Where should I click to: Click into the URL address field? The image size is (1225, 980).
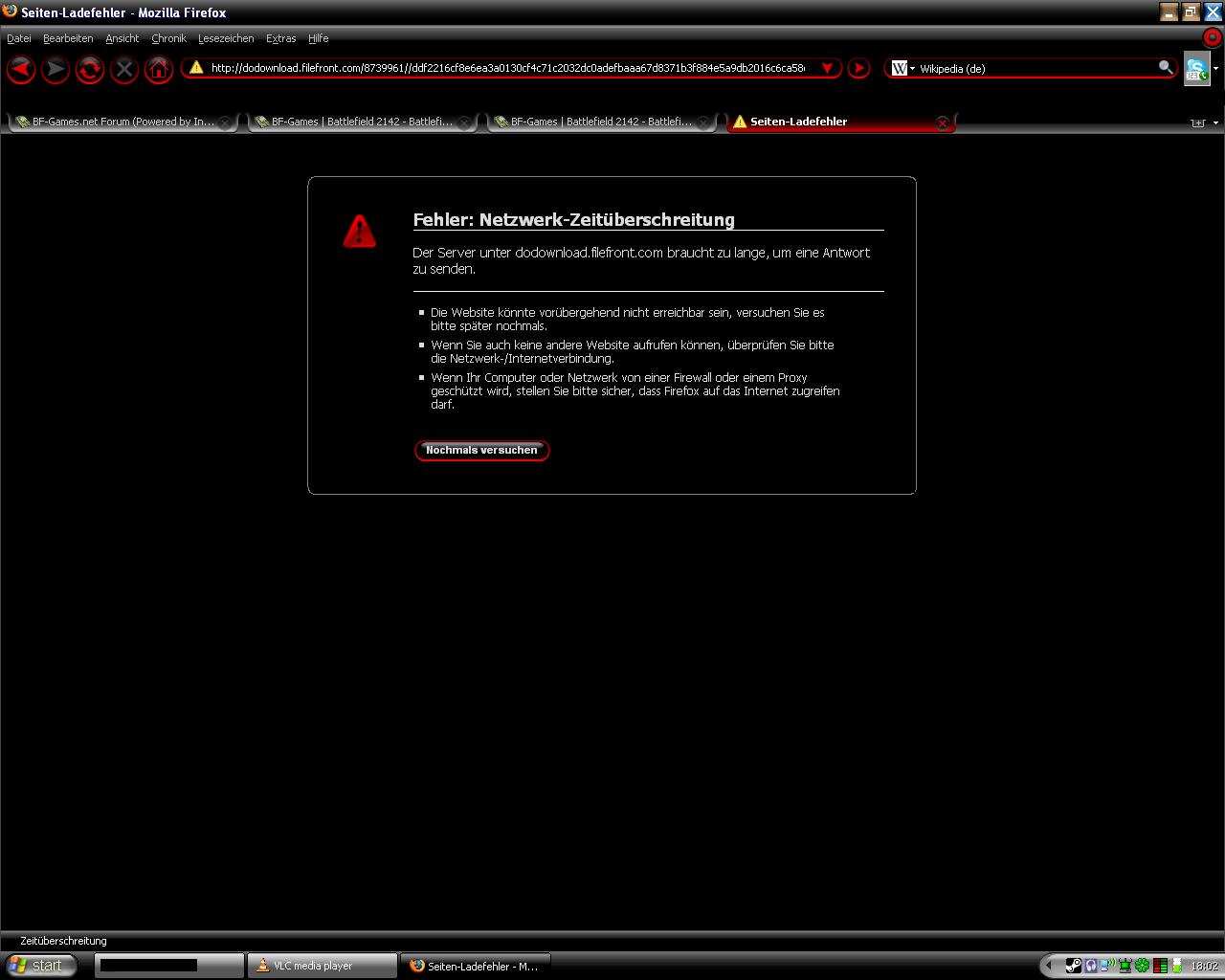[x=507, y=68]
